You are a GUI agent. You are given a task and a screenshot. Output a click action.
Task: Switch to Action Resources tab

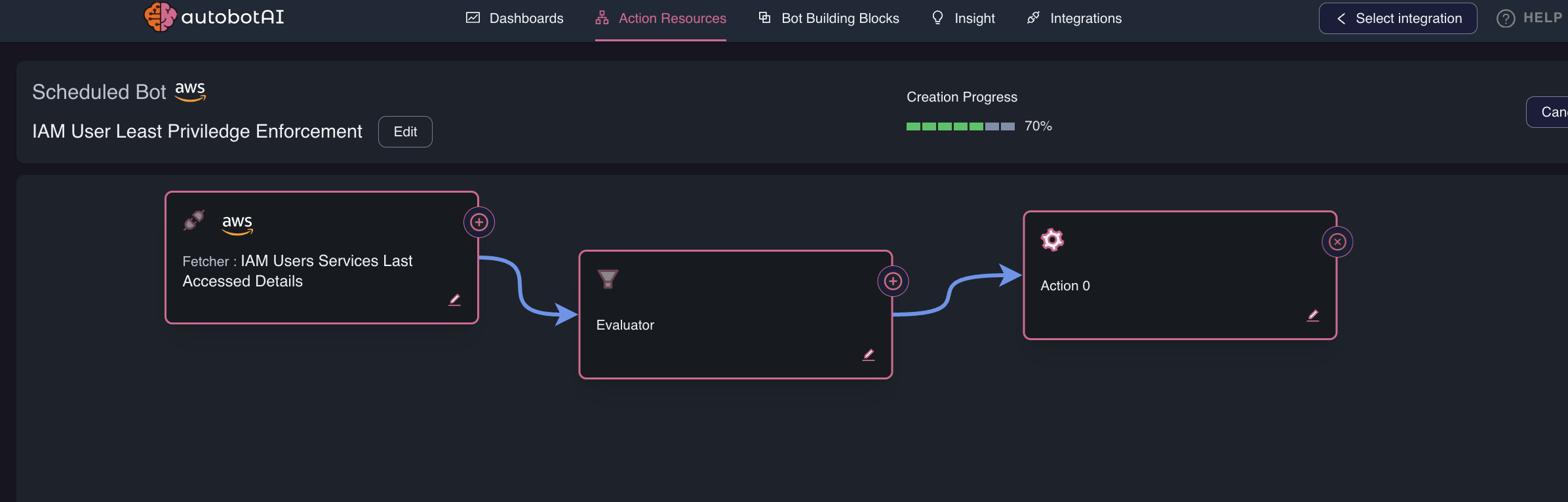[661, 18]
